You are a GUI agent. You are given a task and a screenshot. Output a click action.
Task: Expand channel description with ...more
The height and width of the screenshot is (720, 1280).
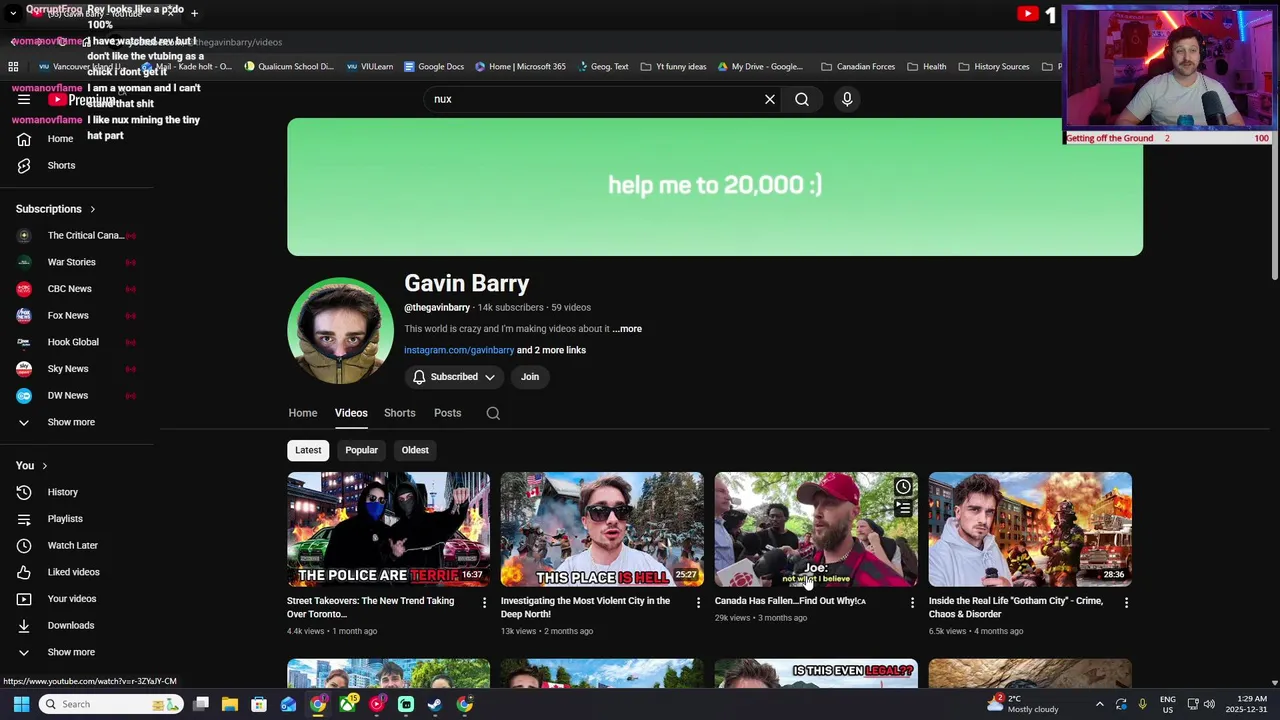[627, 329]
